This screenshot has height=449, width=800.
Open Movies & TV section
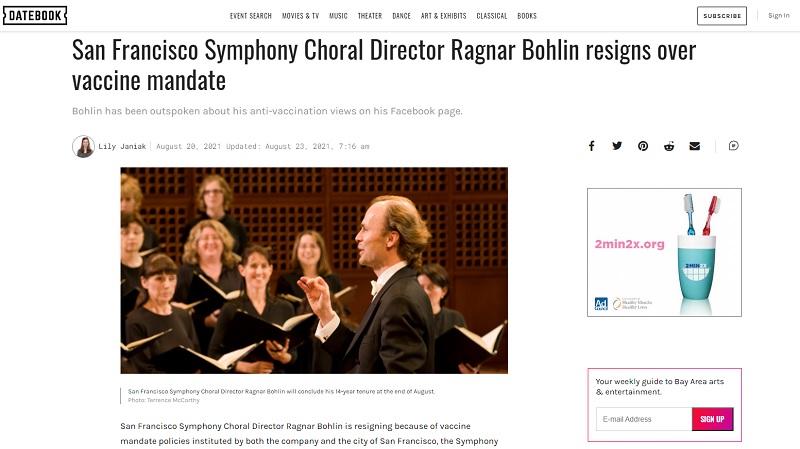pyautogui.click(x=301, y=16)
